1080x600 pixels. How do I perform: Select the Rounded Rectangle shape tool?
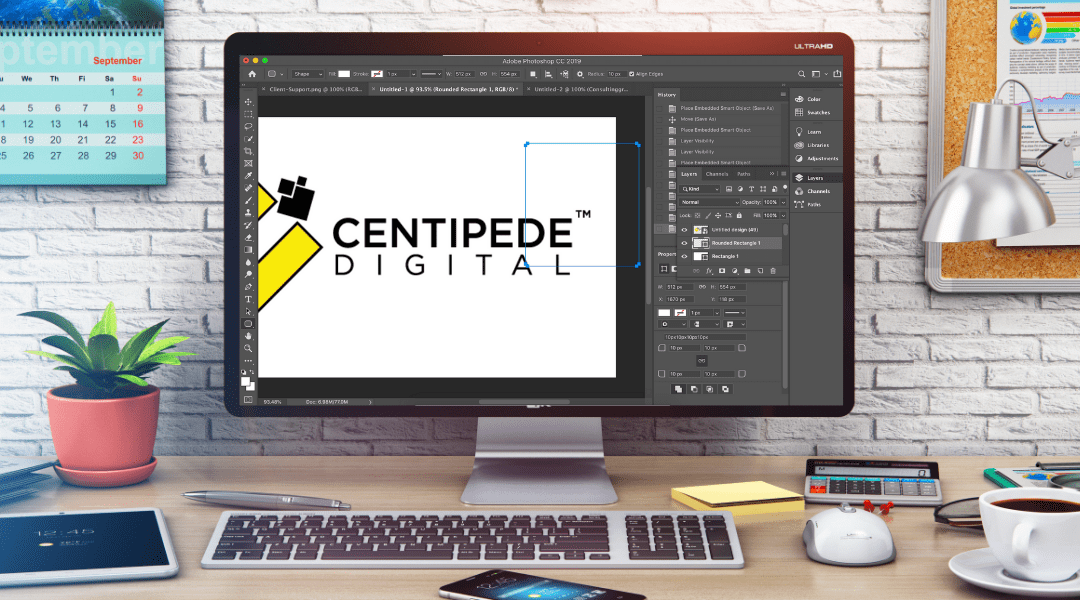click(x=248, y=324)
